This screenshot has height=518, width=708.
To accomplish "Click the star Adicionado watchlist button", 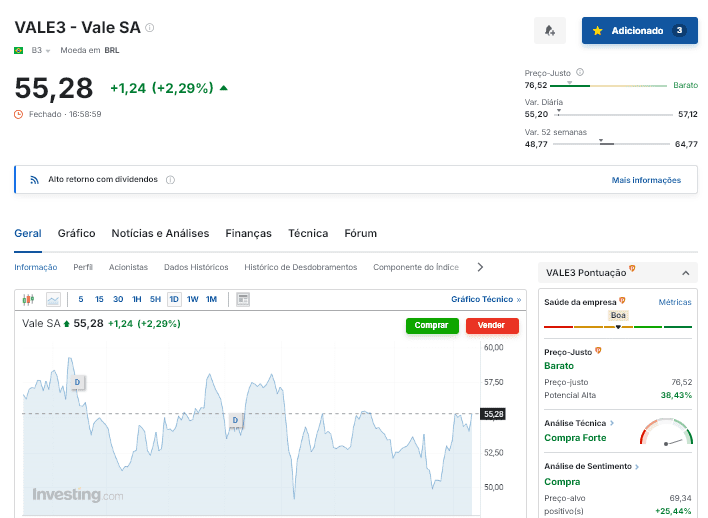I will click(639, 31).
